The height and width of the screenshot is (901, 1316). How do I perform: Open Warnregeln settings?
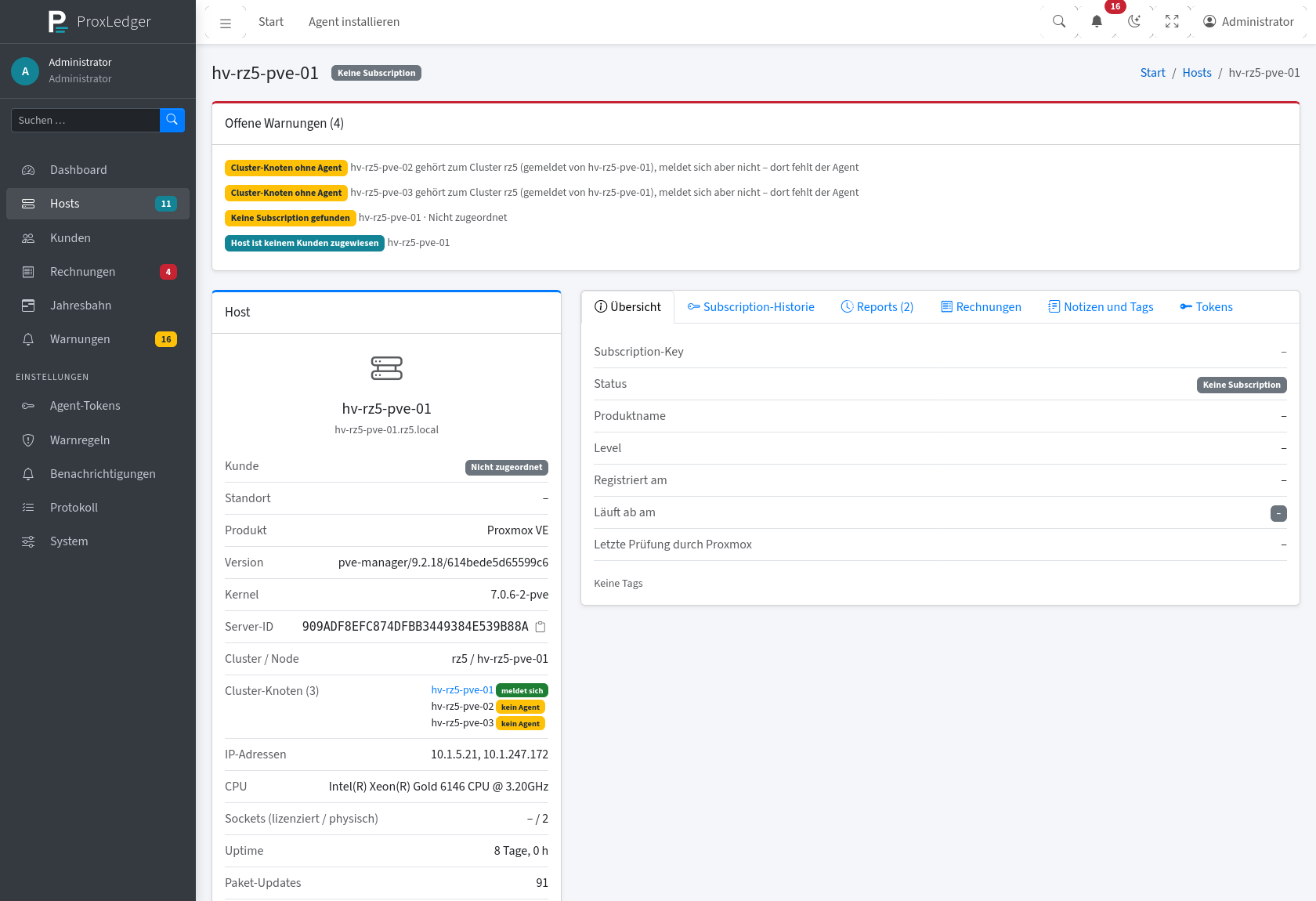coord(98,440)
